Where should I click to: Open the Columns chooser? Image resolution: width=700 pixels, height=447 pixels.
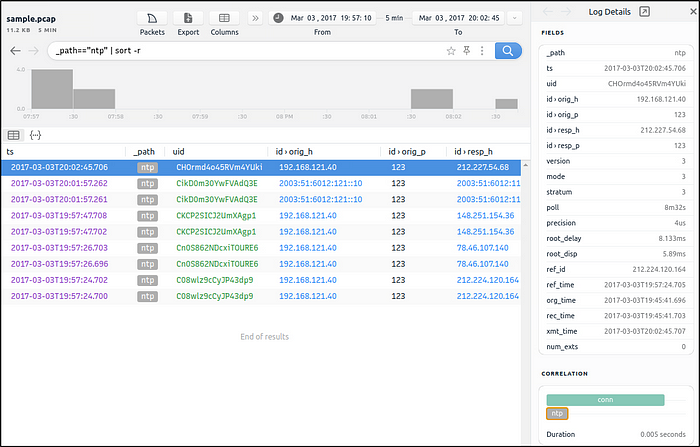(224, 18)
